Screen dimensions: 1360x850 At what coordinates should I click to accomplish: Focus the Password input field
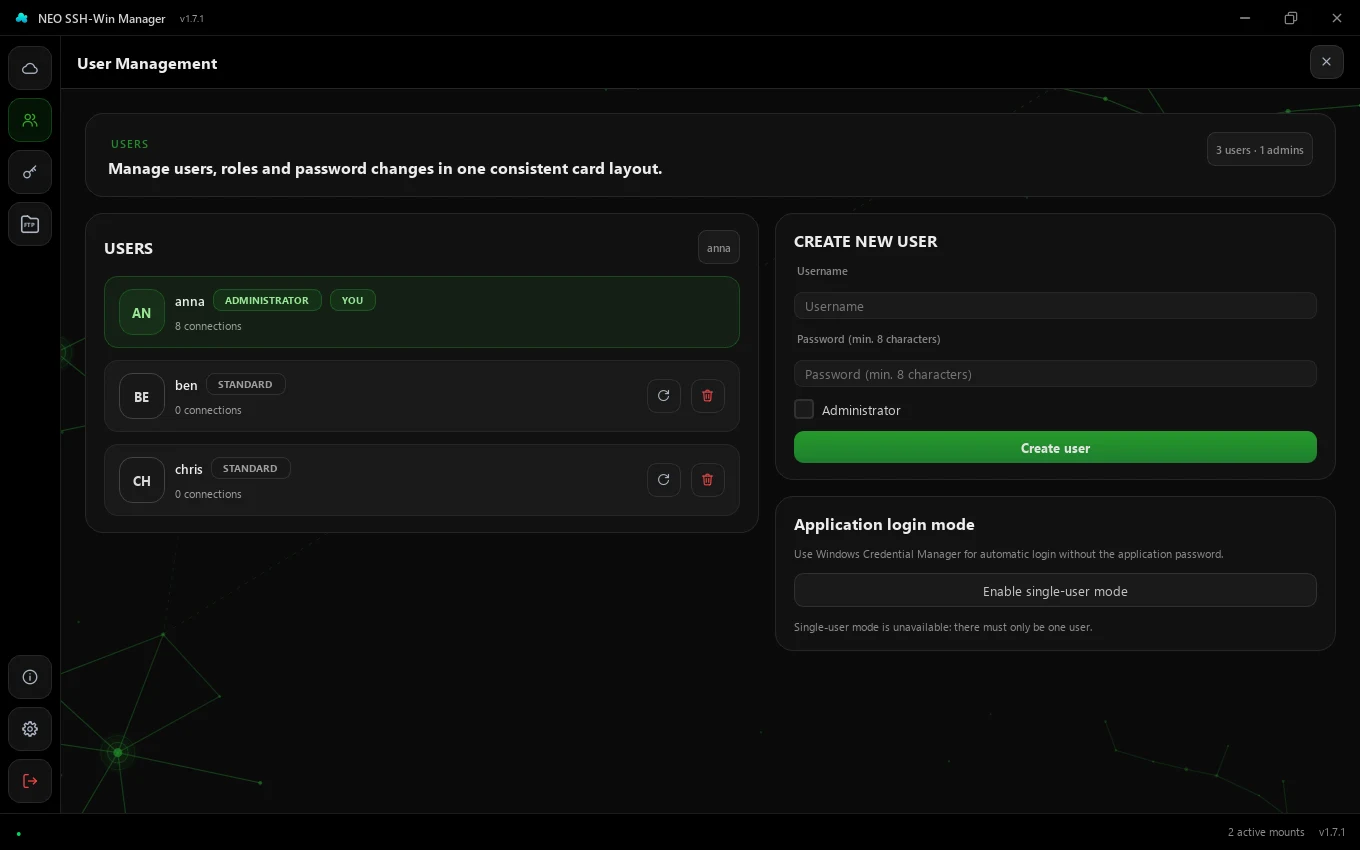[x=1055, y=374]
